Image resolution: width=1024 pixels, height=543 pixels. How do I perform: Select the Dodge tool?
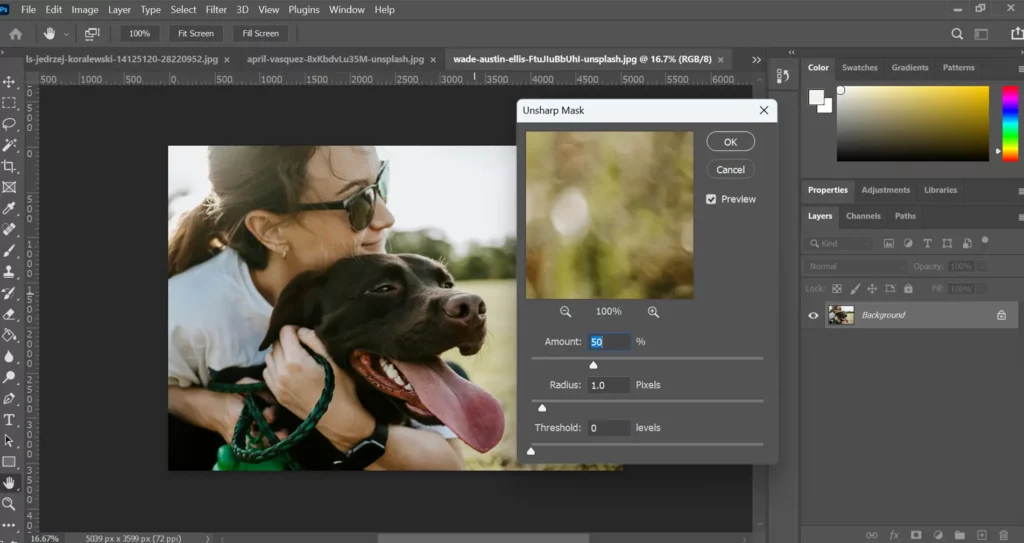9,377
